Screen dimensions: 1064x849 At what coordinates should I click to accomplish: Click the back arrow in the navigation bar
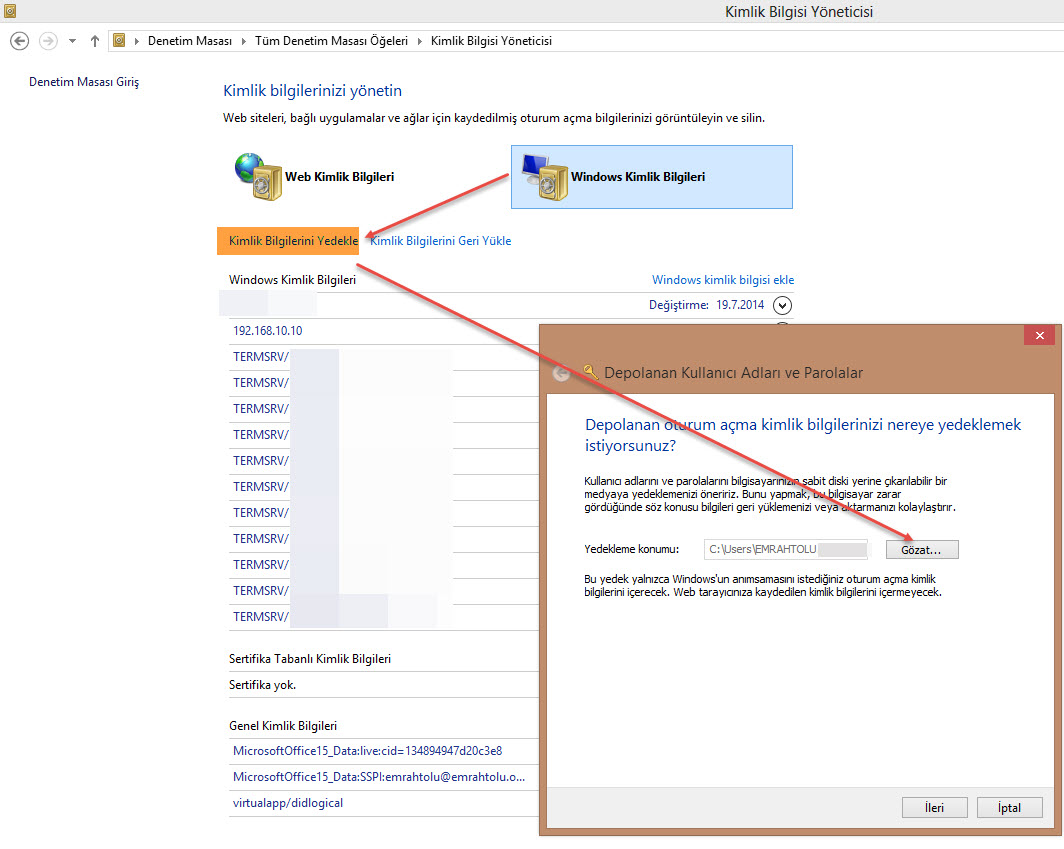[19, 41]
